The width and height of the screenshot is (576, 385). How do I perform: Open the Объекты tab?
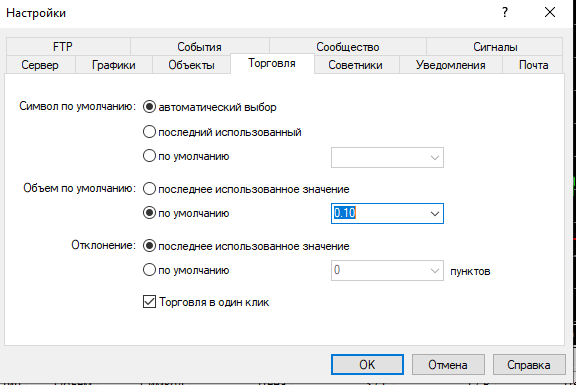click(x=191, y=65)
